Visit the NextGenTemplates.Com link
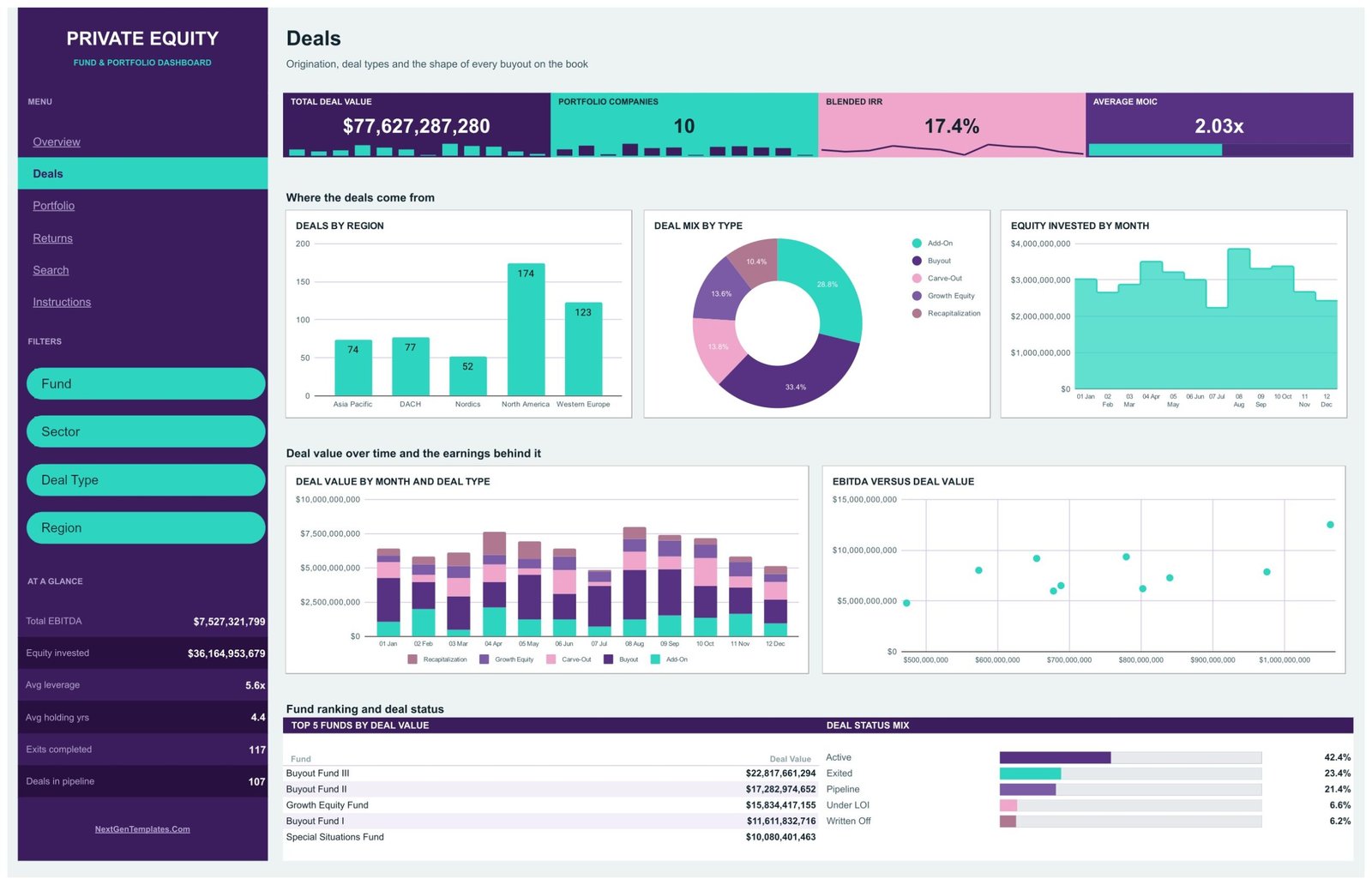1372x885 pixels. pos(142,828)
